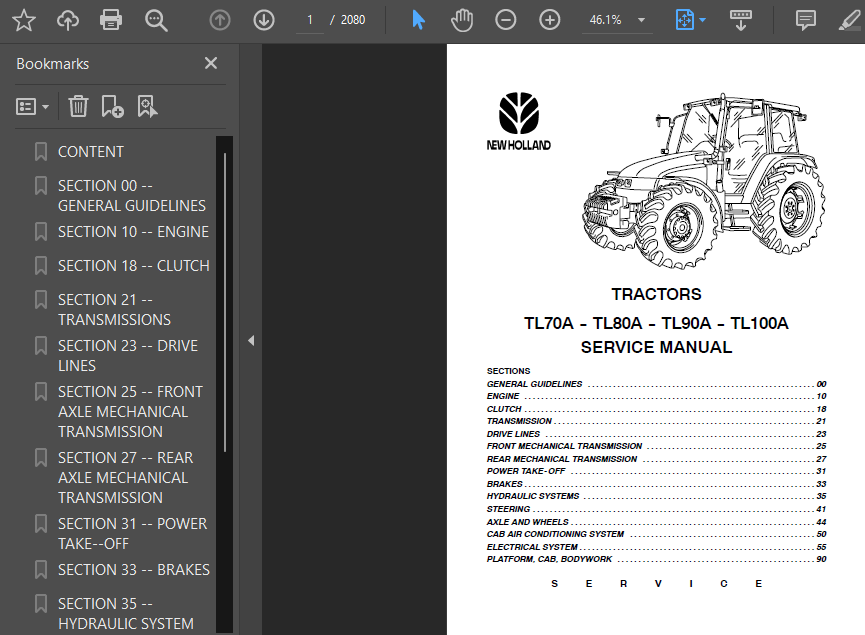Click the 'GENERAL GUIDELINES' contents line
The height and width of the screenshot is (635, 865).
pyautogui.click(x=656, y=384)
